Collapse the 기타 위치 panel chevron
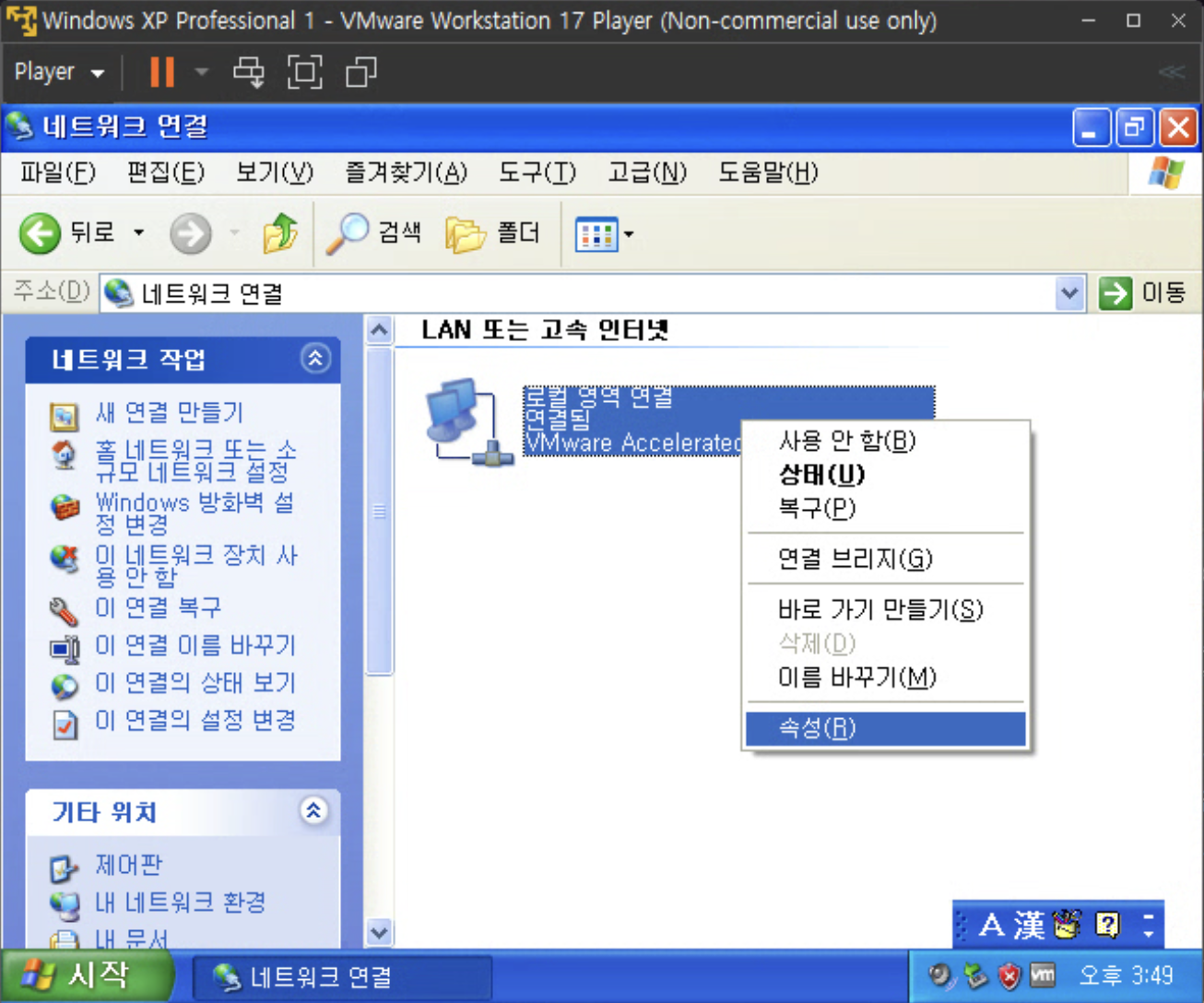This screenshot has width=1204, height=1003. (314, 811)
